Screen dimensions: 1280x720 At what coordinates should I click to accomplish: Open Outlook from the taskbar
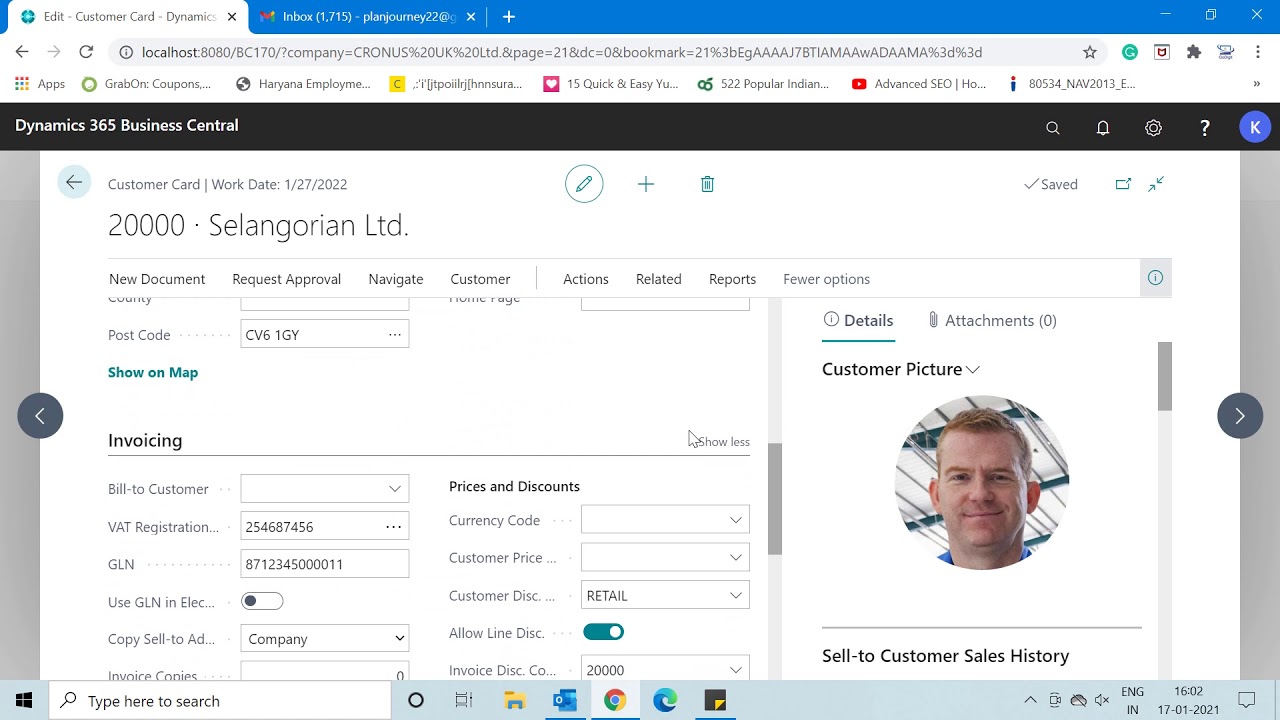click(x=565, y=701)
